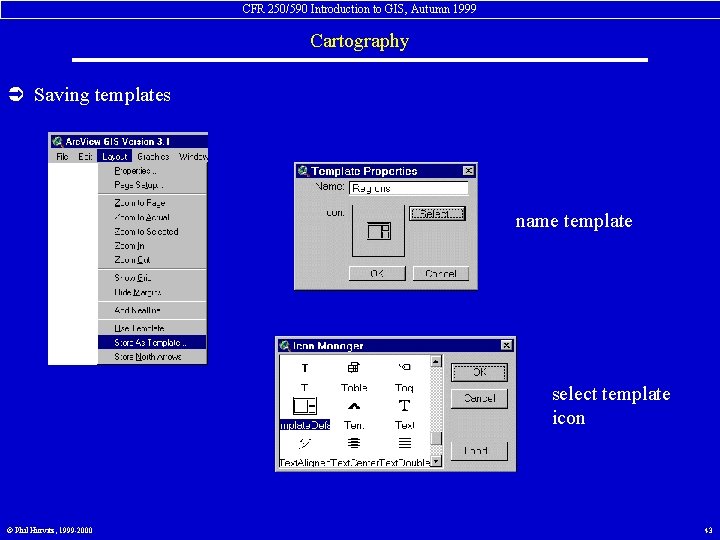Click Cancel in Template Properties
The height and width of the screenshot is (540, 720).
441,274
